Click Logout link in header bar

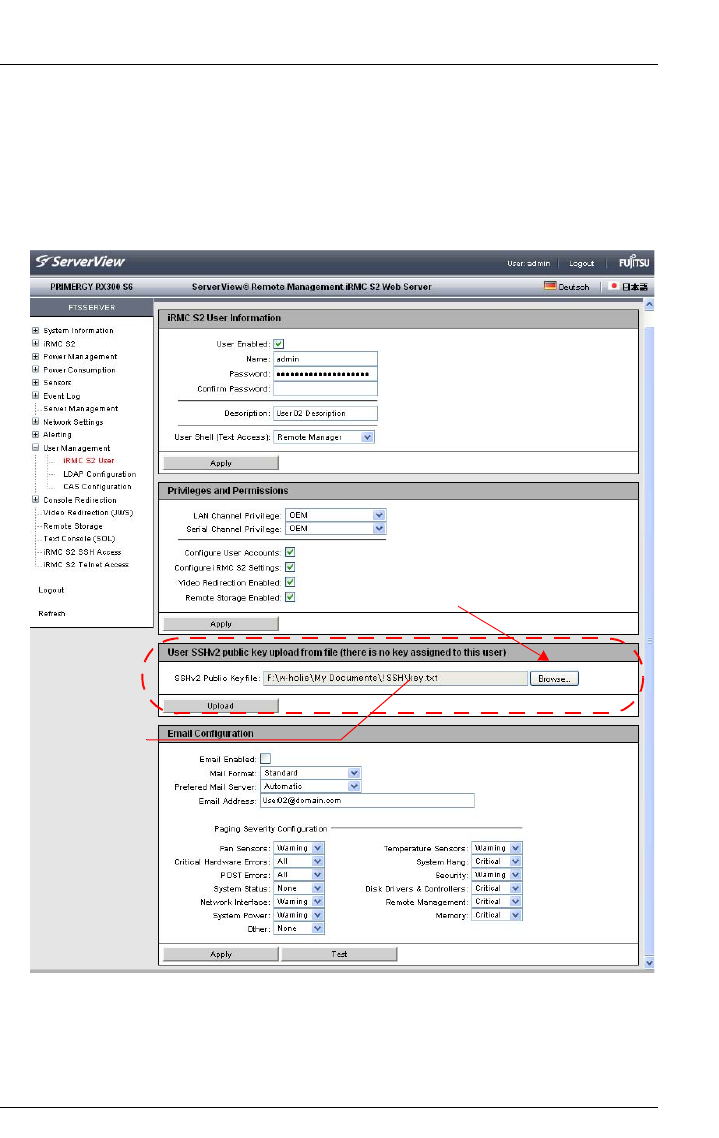581,263
